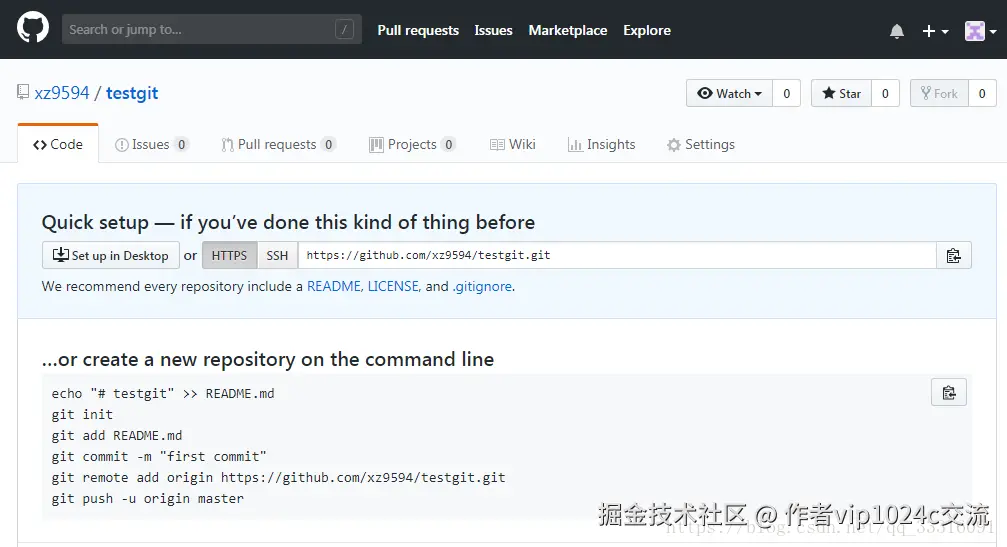Select the SSH clone protocol
Viewport: 1007px width, 547px height.
click(277, 256)
